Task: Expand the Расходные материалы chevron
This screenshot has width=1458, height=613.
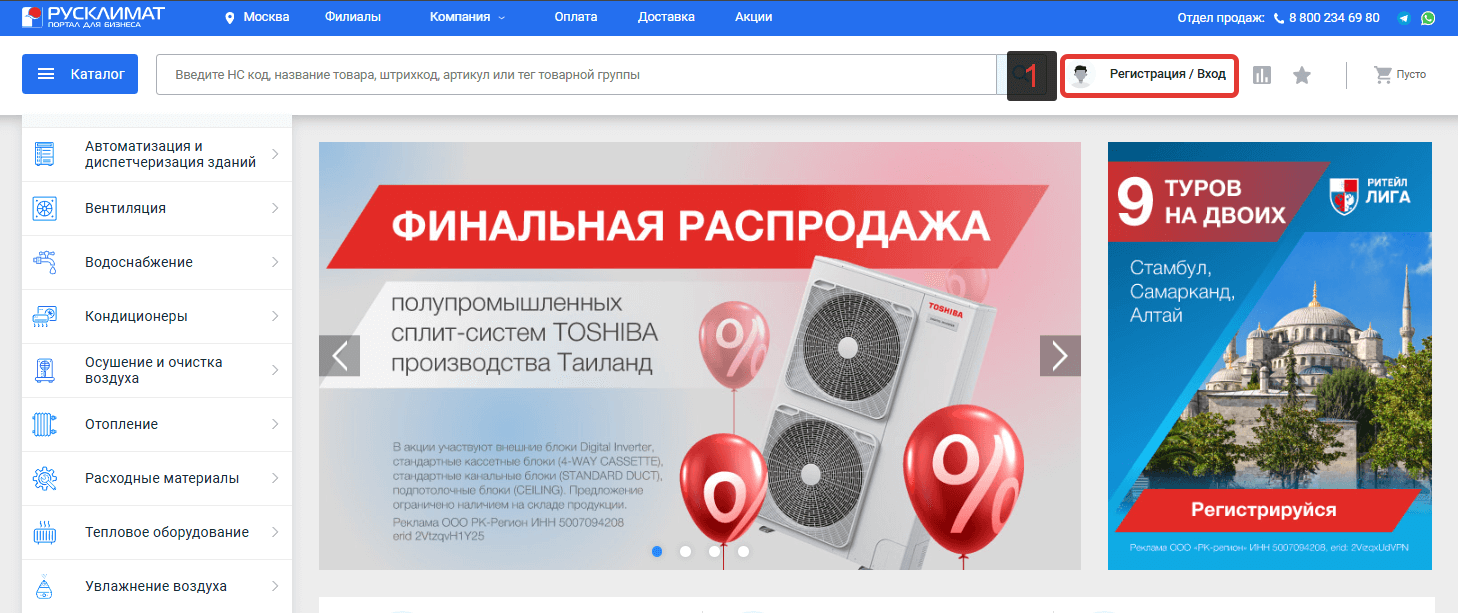Action: coord(274,478)
